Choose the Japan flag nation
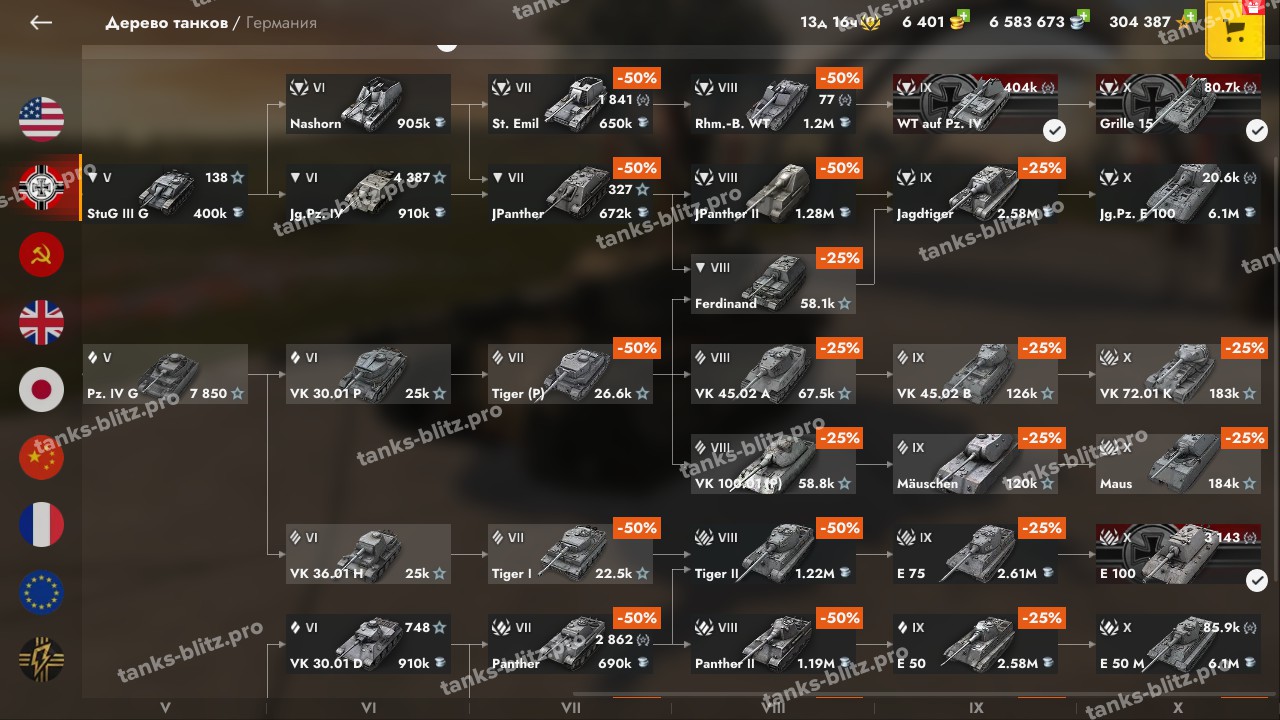The image size is (1280, 720). pos(41,390)
